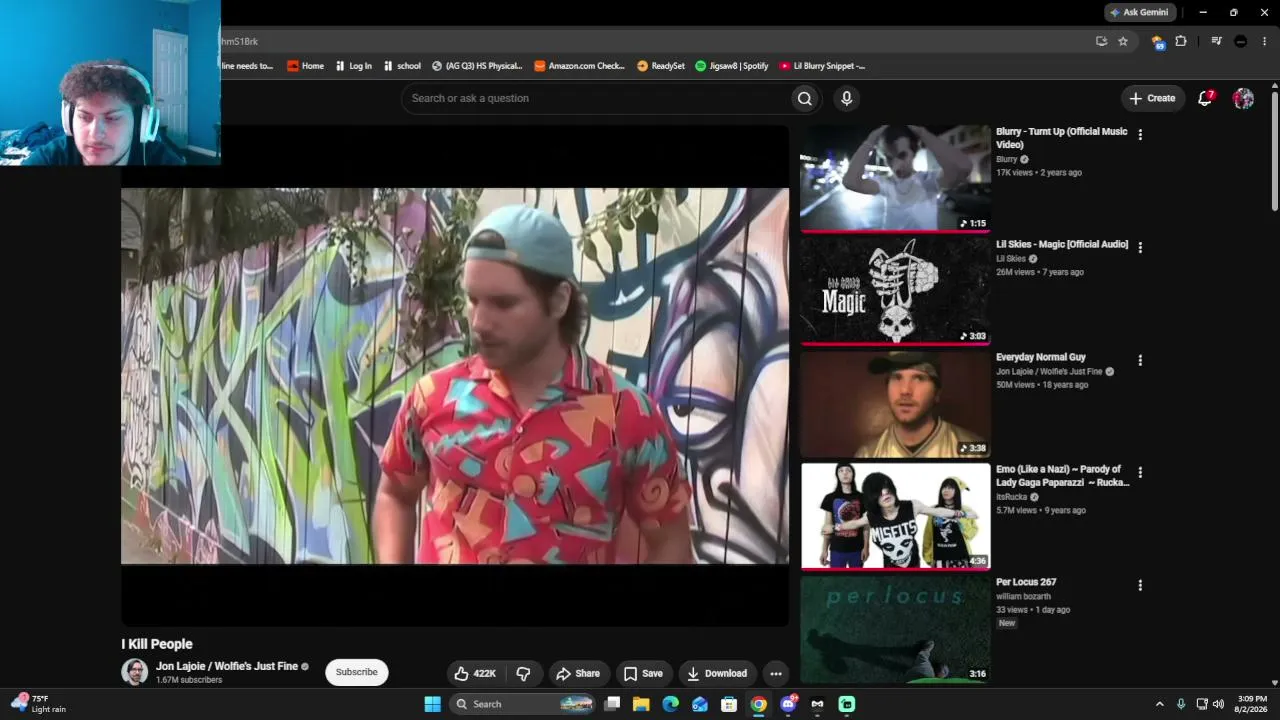Image resolution: width=1280 pixels, height=720 pixels.
Task: Open the Create menu button
Action: click(x=1152, y=98)
